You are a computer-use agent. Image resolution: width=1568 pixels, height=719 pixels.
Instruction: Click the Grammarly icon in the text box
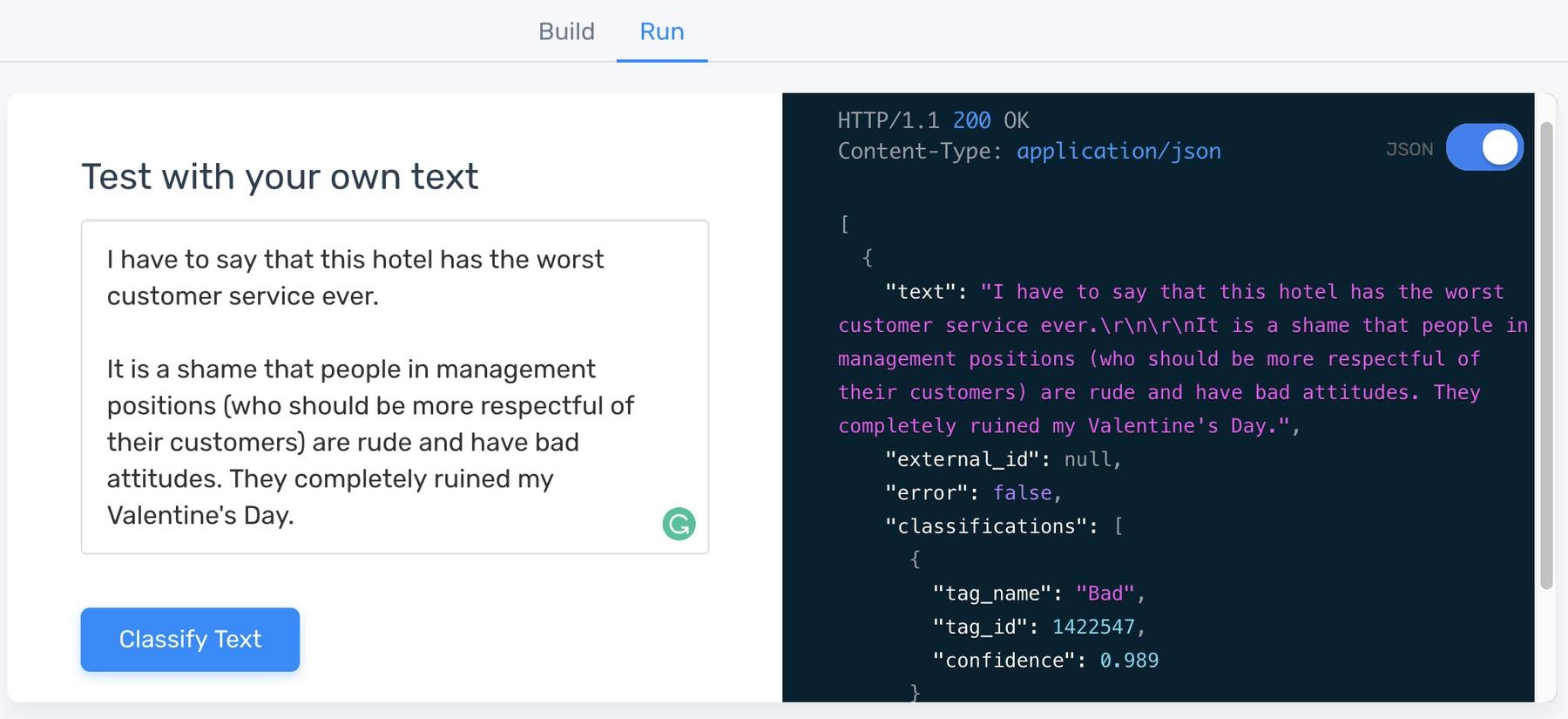[x=679, y=524]
